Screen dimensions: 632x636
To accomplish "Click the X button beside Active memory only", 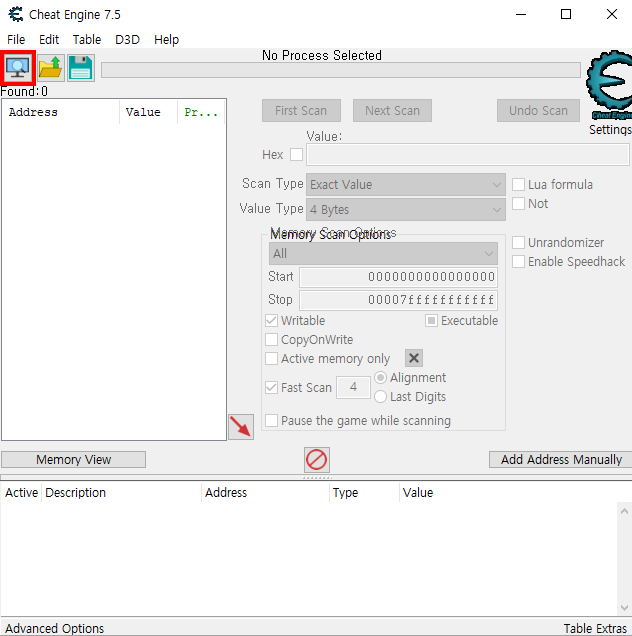I will pyautogui.click(x=414, y=358).
